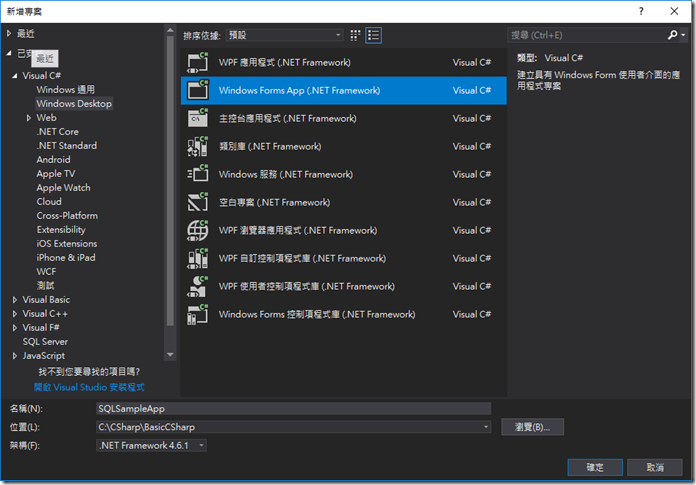Select Windows Forms App (.NET Framework) row text
Image resolution: width=696 pixels, height=485 pixels.
pos(300,91)
